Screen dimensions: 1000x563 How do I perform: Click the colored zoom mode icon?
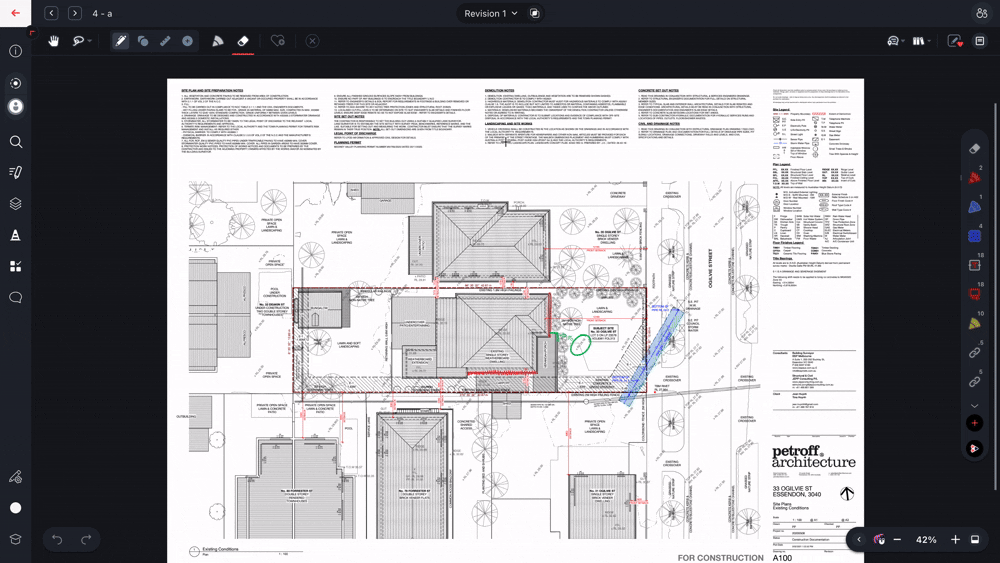pyautogui.click(x=879, y=539)
